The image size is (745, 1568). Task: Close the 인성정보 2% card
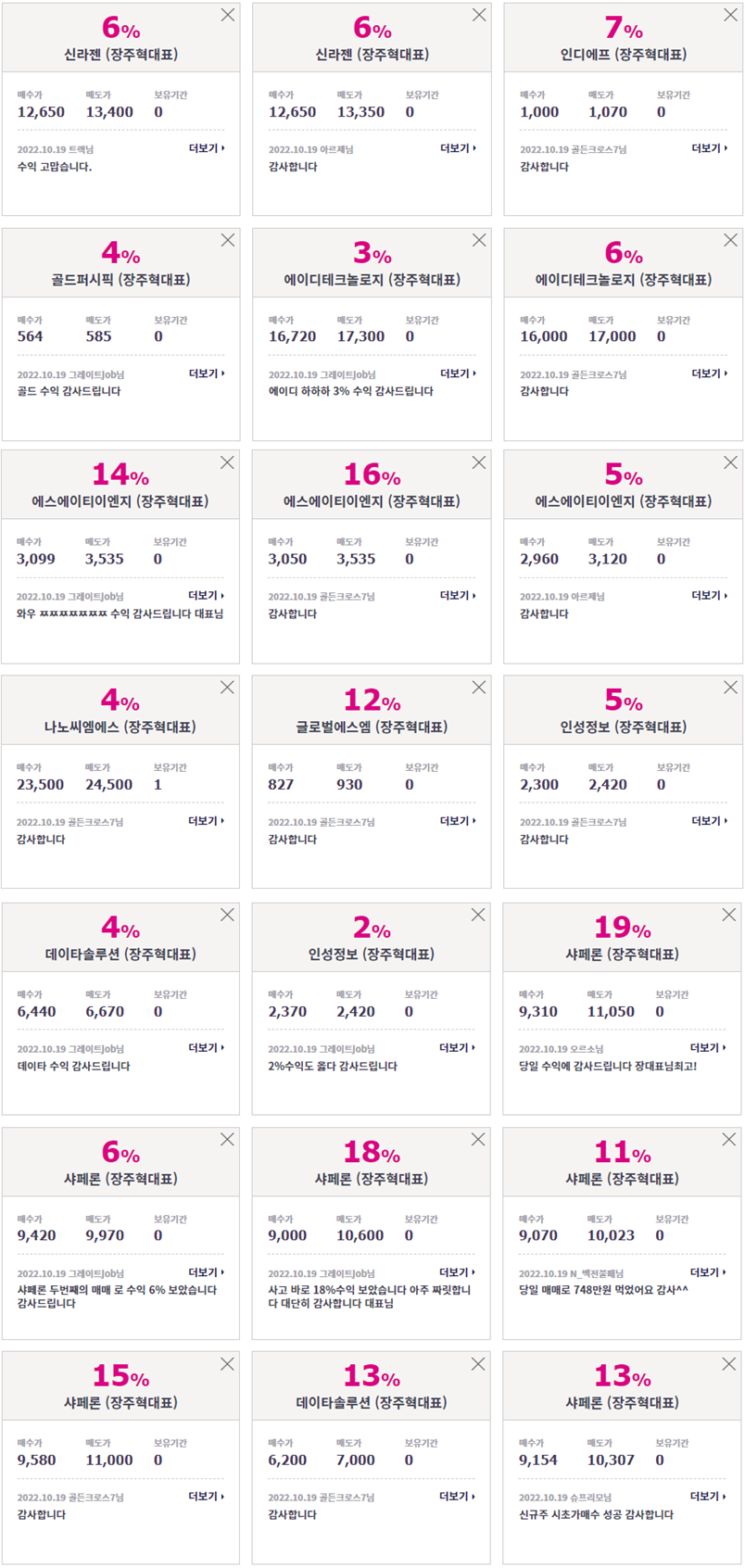pos(478,915)
